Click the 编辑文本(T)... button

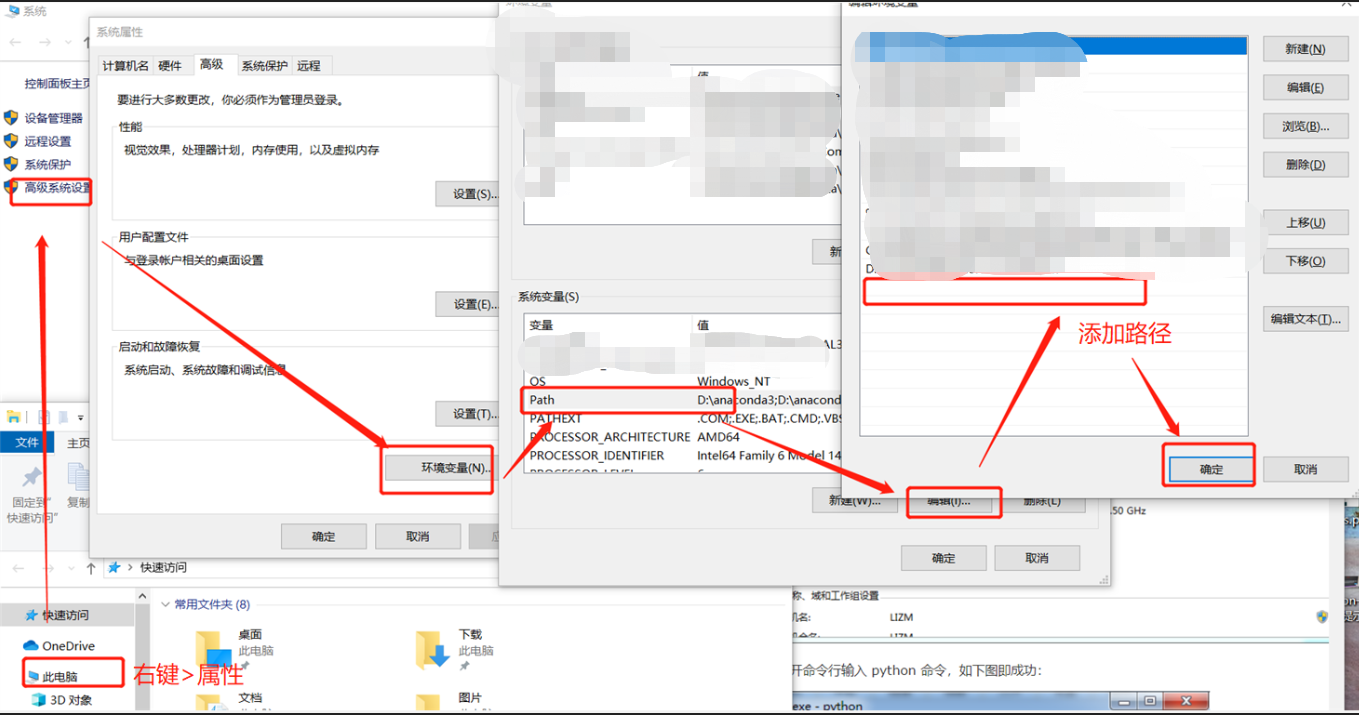click(x=1305, y=319)
